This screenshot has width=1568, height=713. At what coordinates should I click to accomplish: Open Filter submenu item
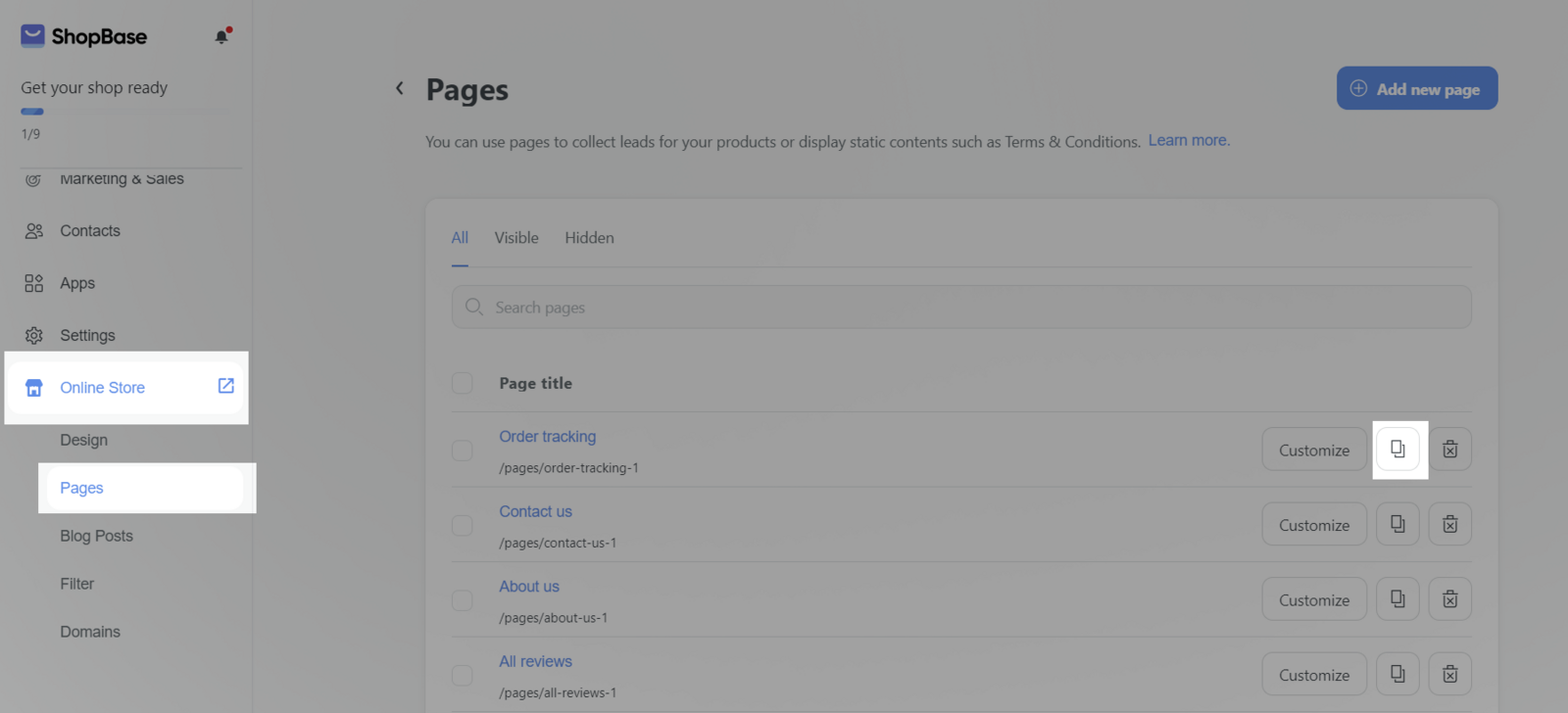(77, 584)
